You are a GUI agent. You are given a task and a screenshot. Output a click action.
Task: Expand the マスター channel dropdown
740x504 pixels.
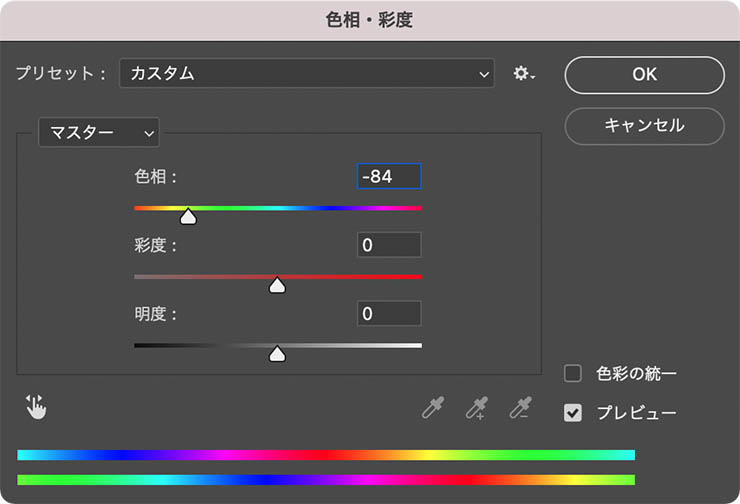(x=98, y=132)
